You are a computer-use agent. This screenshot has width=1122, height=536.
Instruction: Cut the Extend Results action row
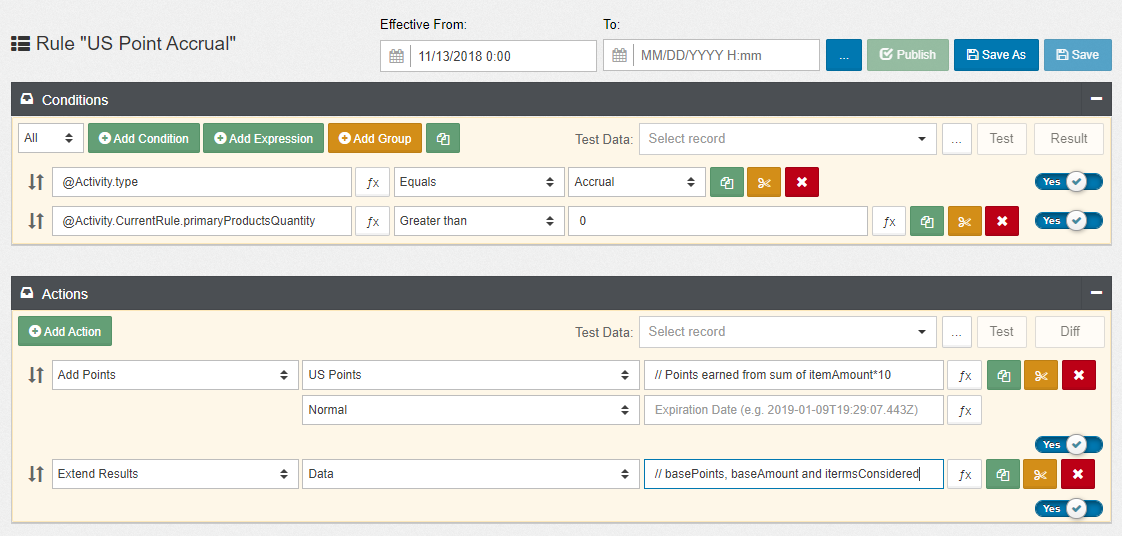coord(1041,474)
